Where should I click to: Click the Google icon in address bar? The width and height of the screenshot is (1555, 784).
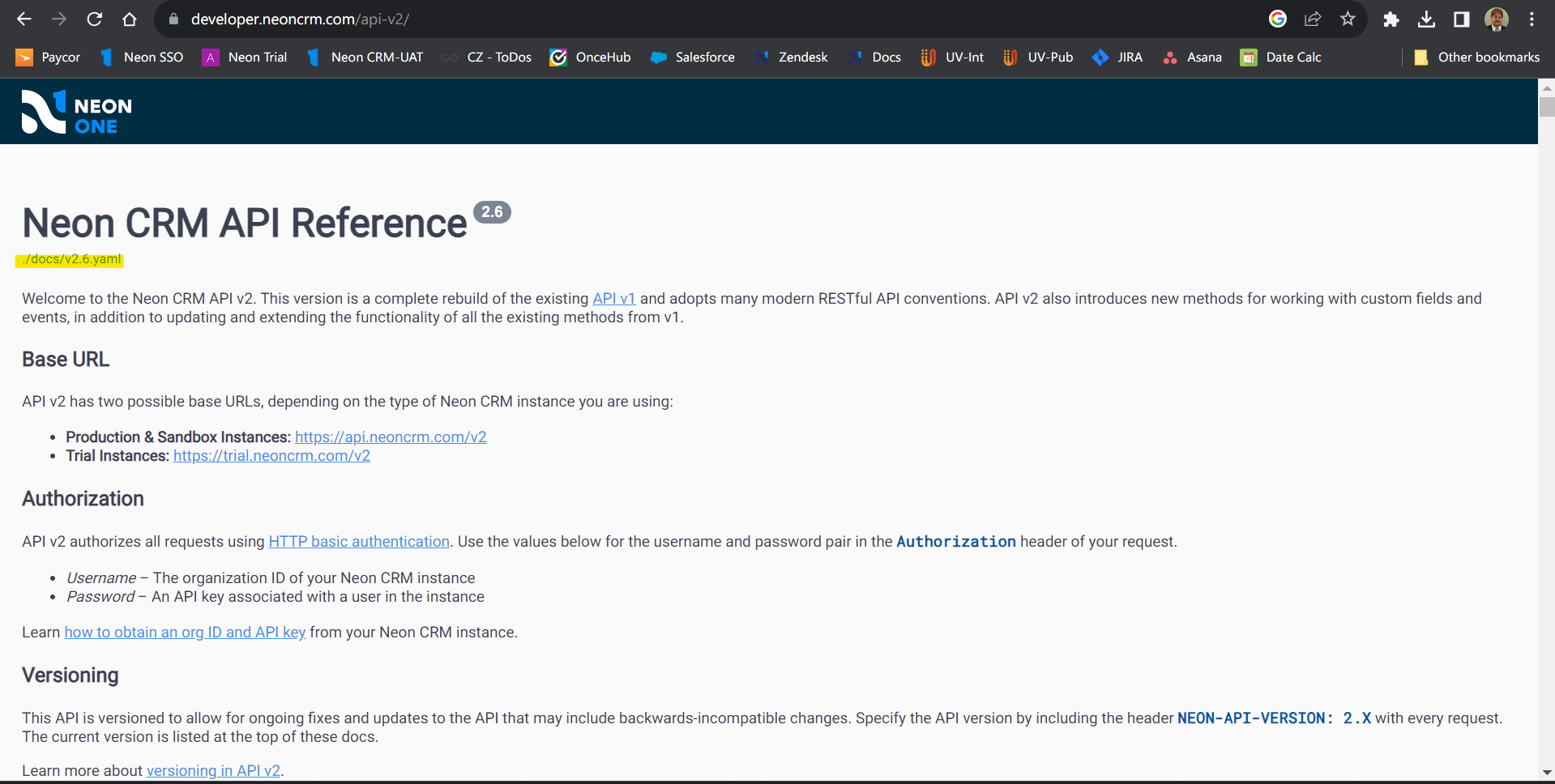[1278, 19]
